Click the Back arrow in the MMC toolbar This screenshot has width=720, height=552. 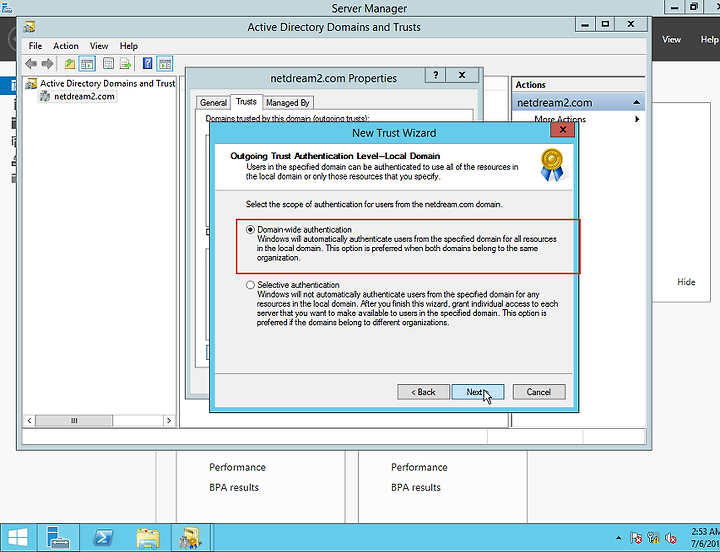31,64
